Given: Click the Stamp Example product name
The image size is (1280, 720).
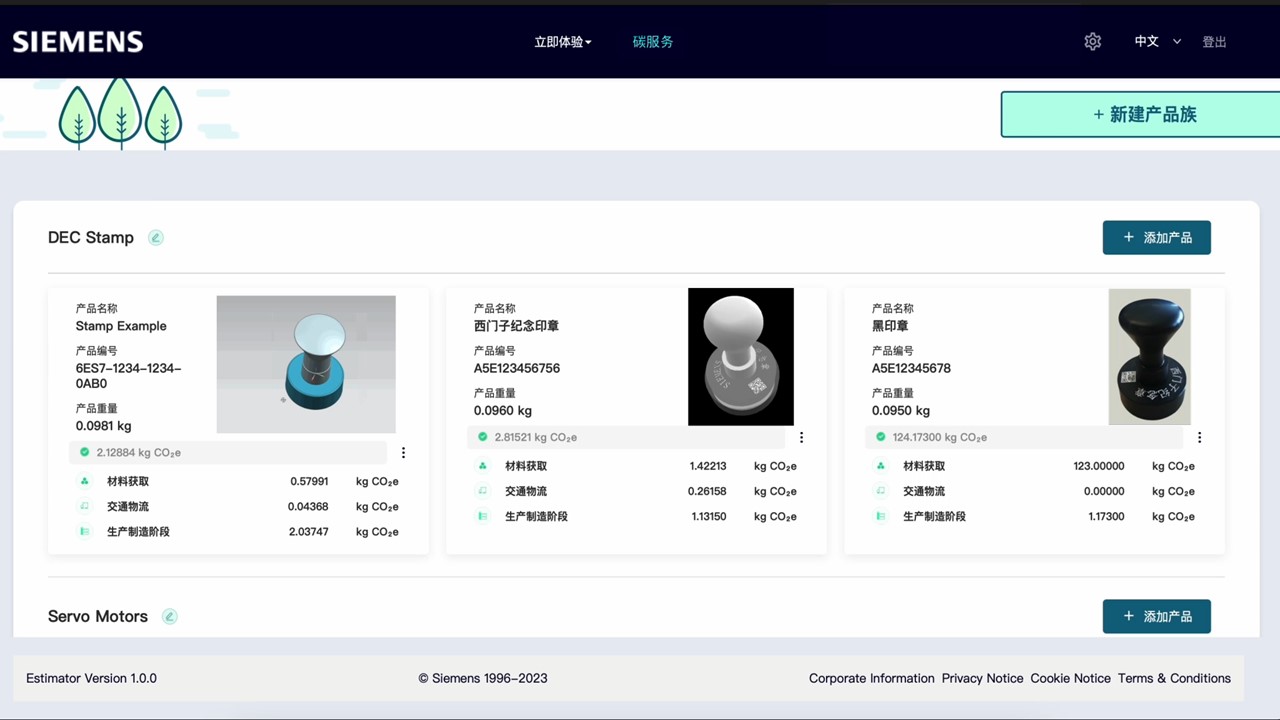Looking at the screenshot, I should [121, 326].
